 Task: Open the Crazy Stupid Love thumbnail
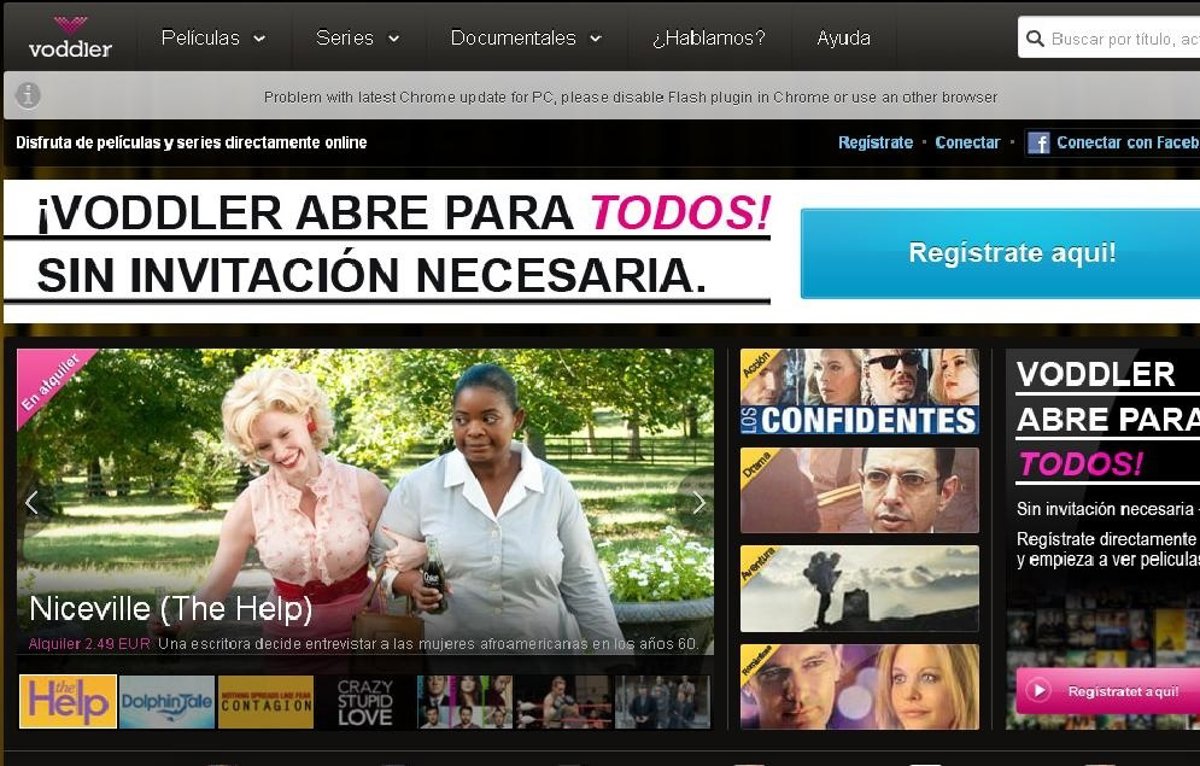click(365, 702)
